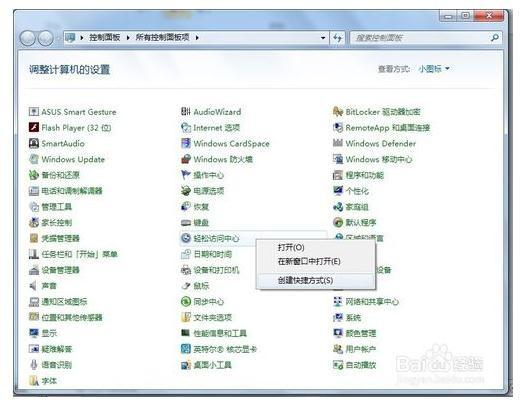Screen dimensions: 521x406
Task: Open the 操作中心 flag icon
Action: [x=186, y=175]
